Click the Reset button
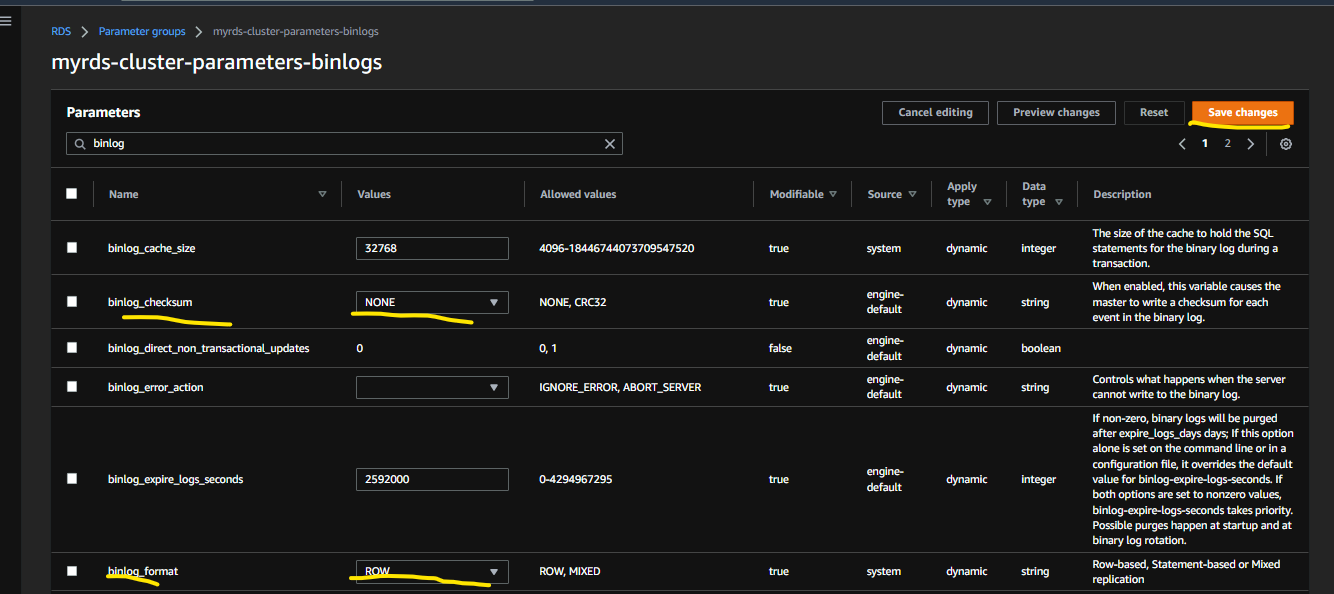Screen dimensions: 1334x594 coord(1154,113)
